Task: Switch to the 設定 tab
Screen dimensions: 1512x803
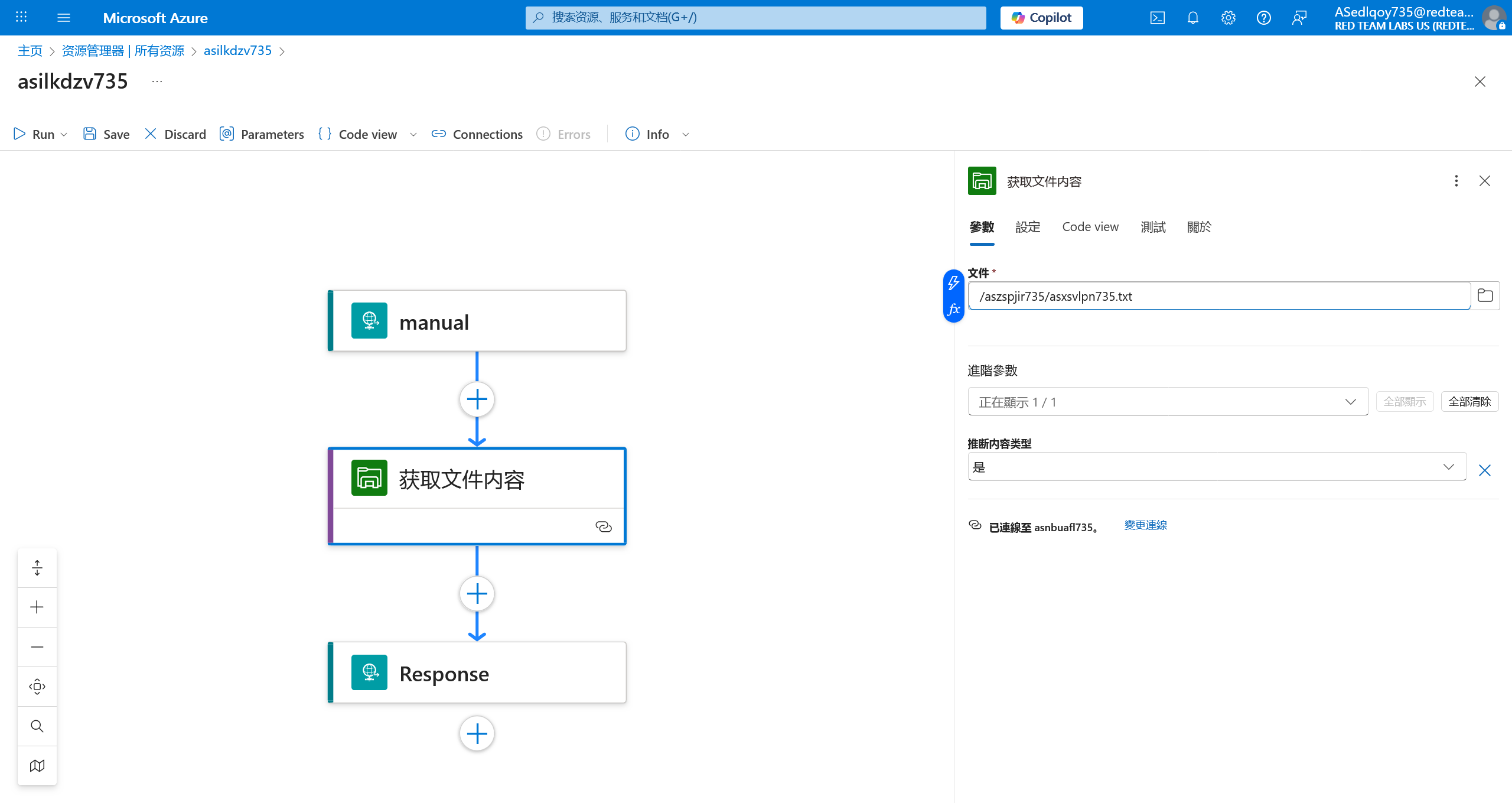Action: [1027, 227]
